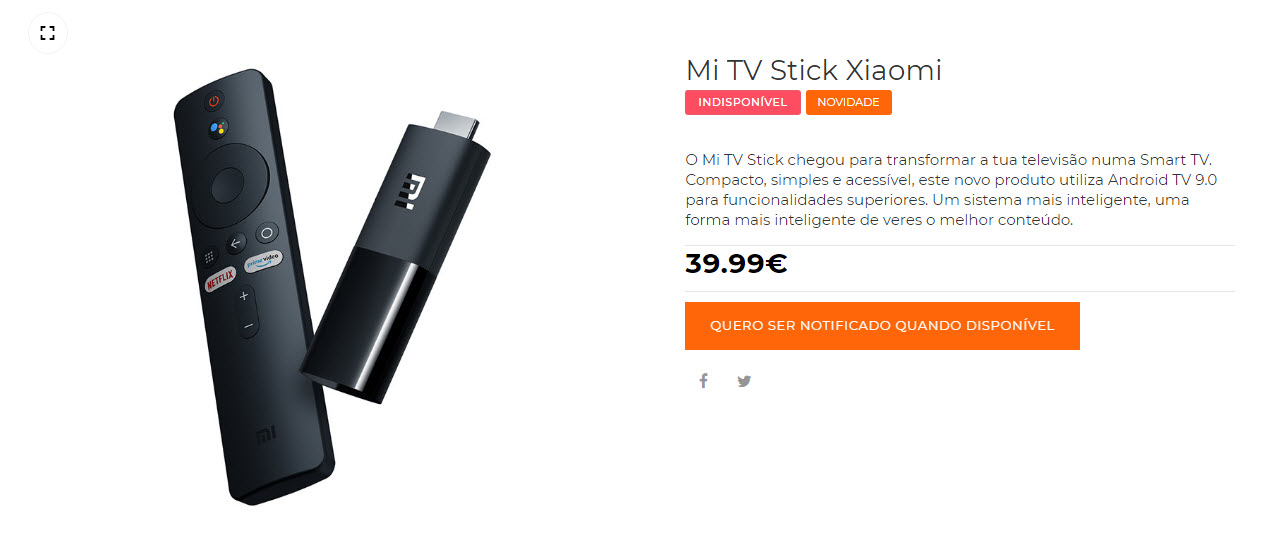The image size is (1285, 544).
Task: Click the Mi TV Stick Xiaomi title
Action: (x=814, y=70)
